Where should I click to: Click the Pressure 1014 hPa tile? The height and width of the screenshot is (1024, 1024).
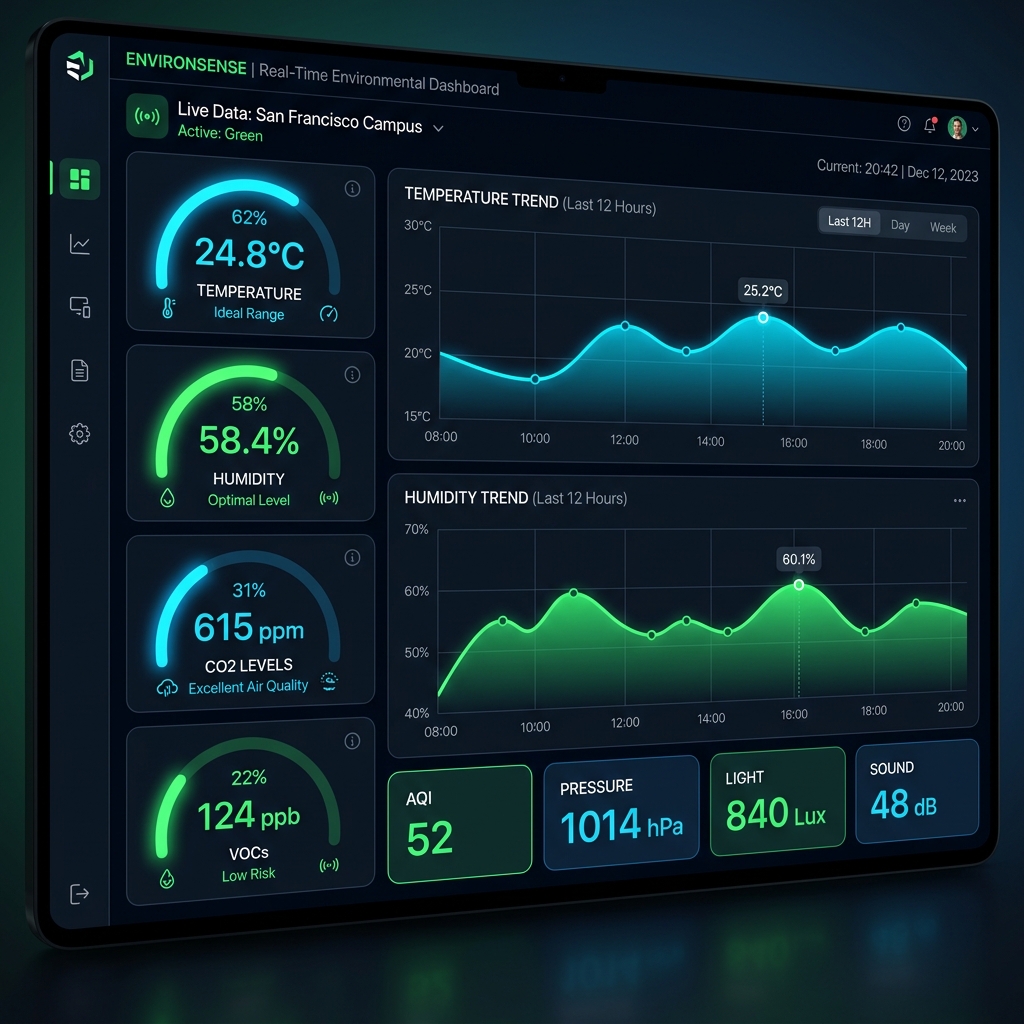(x=621, y=813)
